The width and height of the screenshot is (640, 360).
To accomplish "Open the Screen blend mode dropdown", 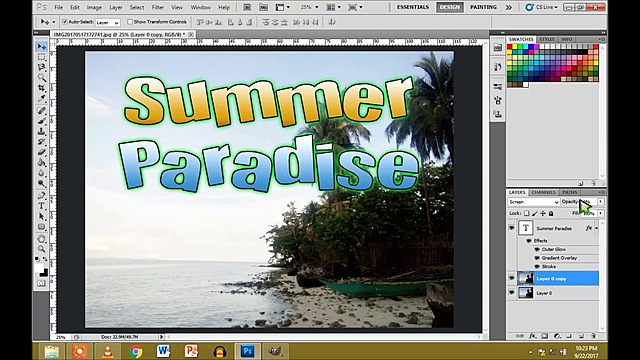I will pos(533,202).
